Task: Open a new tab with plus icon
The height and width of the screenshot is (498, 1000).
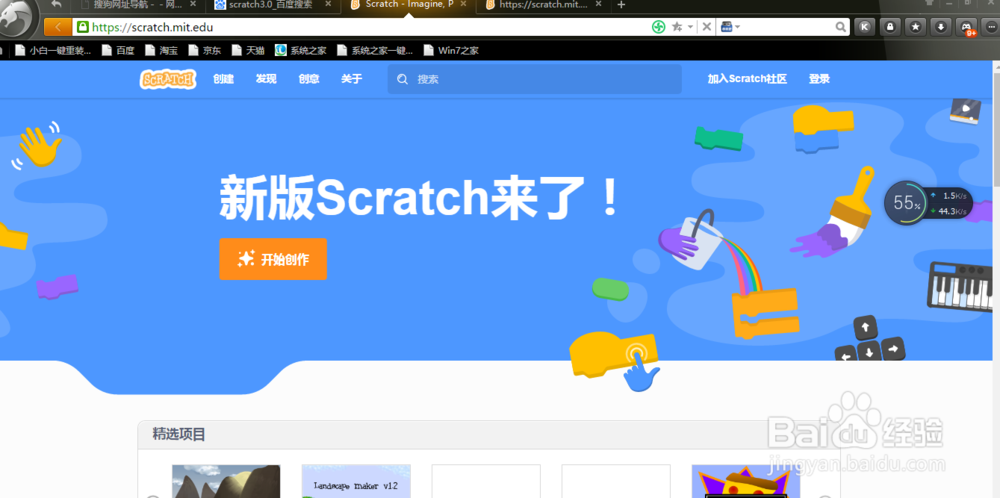Action: pyautogui.click(x=621, y=5)
